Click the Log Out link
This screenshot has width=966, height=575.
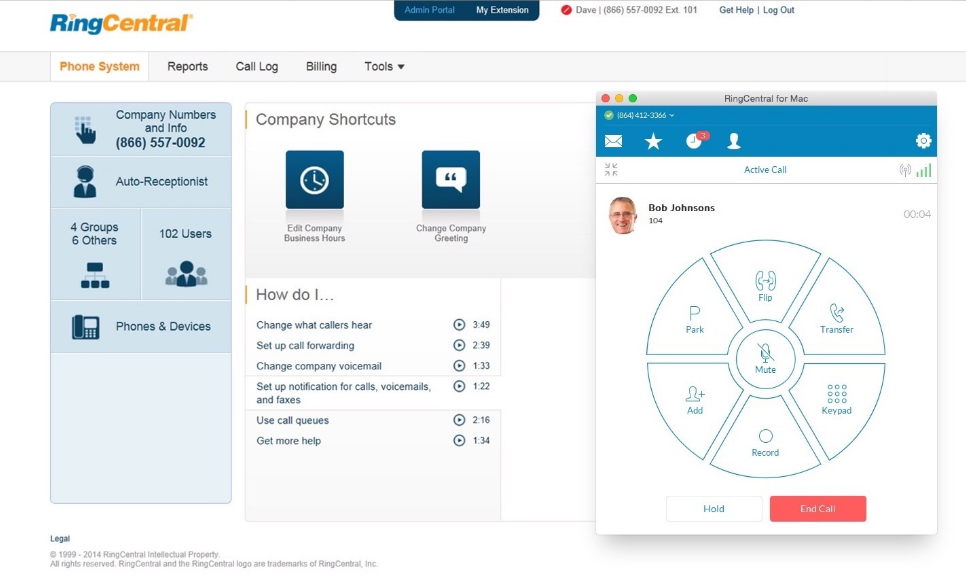[779, 11]
